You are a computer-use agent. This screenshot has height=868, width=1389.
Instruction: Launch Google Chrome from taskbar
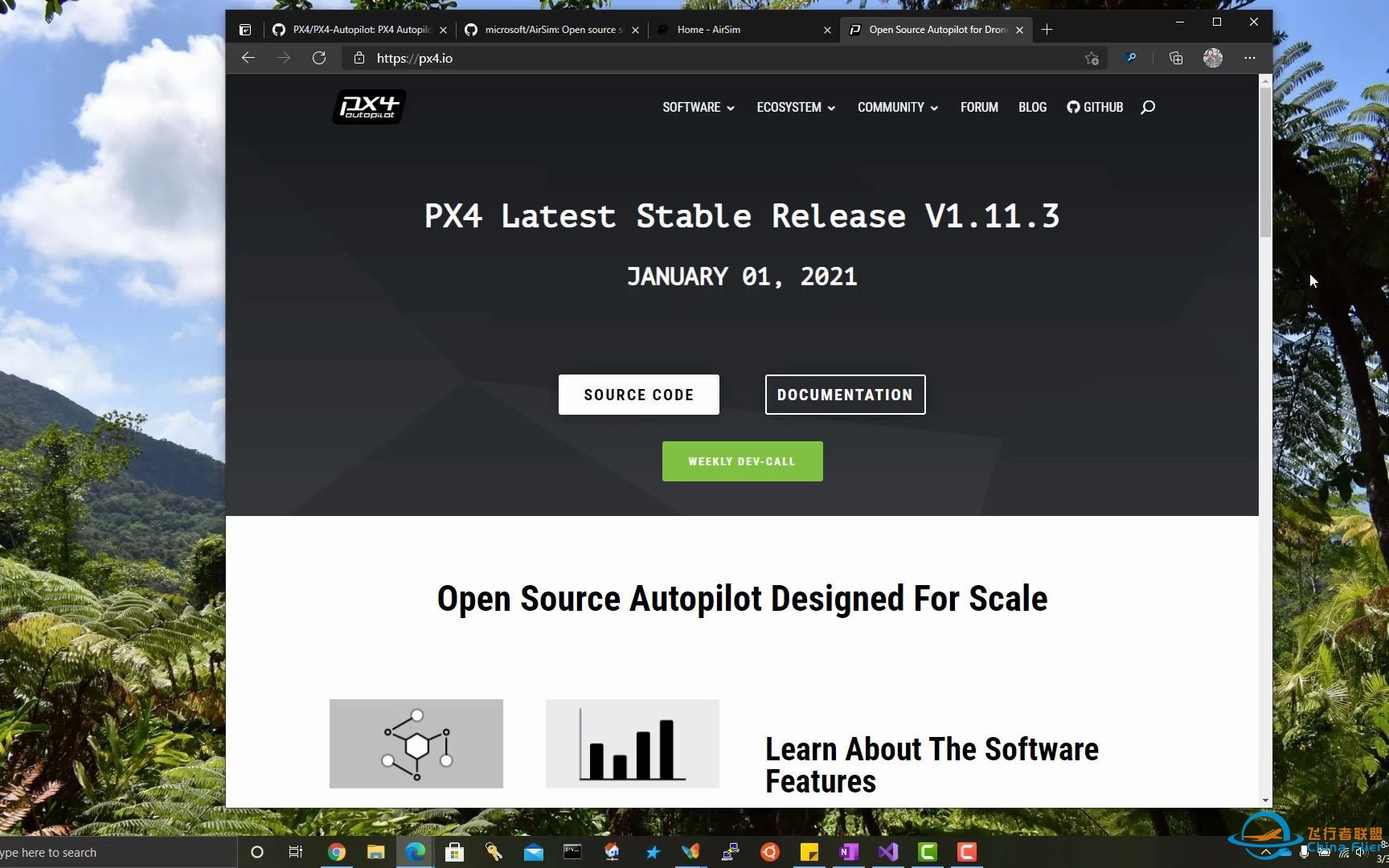tap(337, 852)
